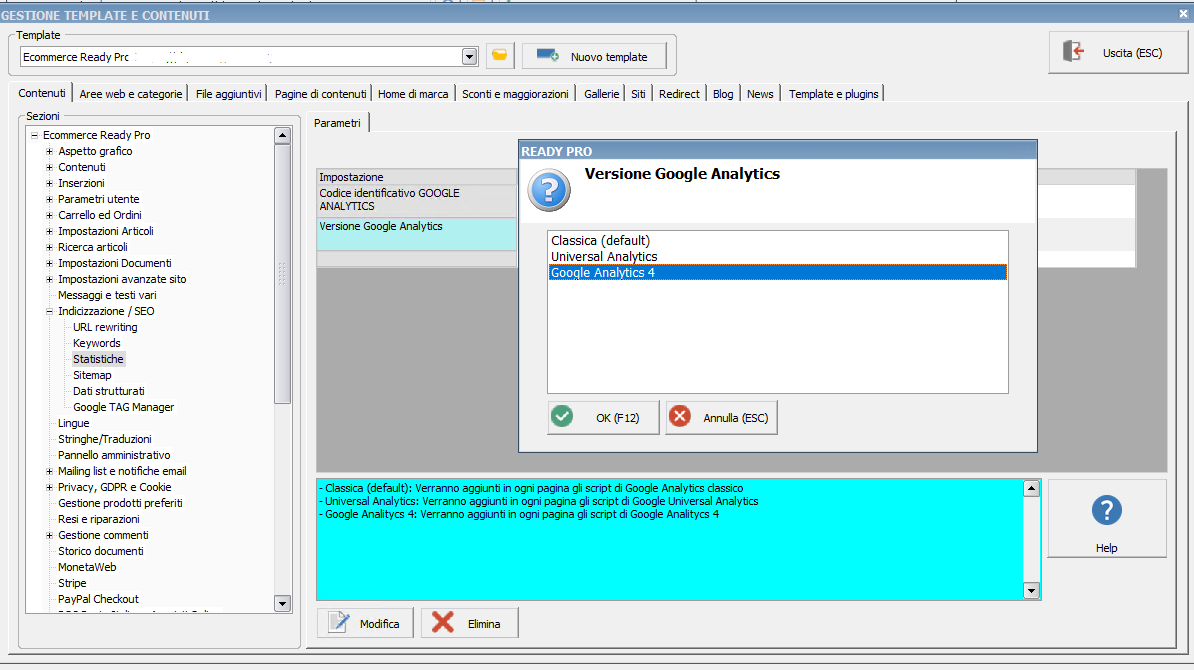Open the News tab
Screen dimensions: 1194x670
click(x=760, y=94)
